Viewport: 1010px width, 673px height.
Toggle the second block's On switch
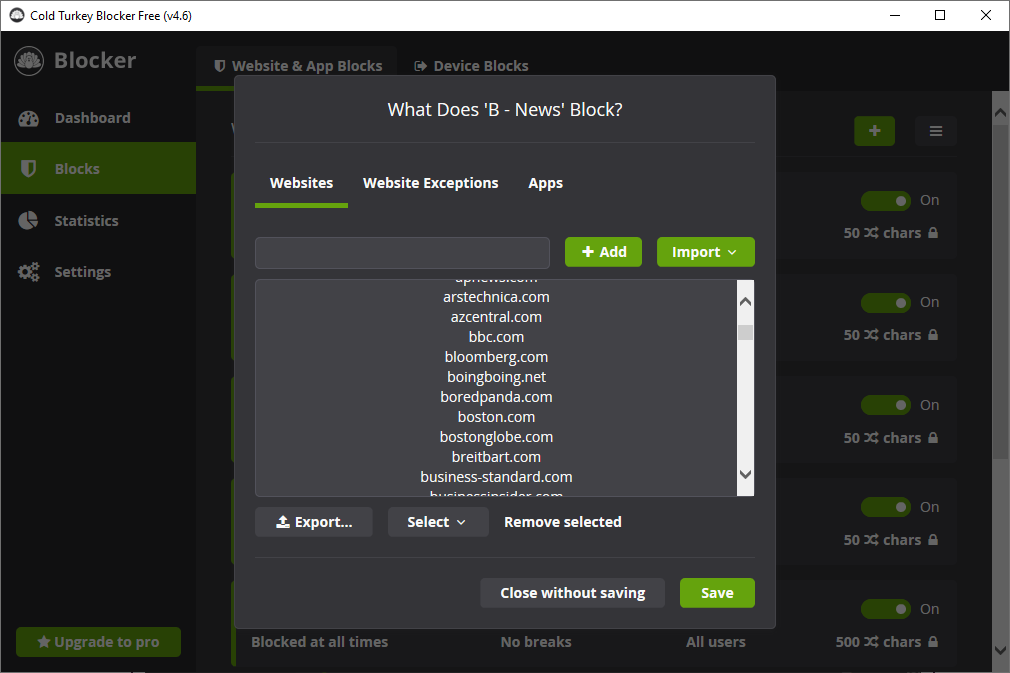pyautogui.click(x=886, y=303)
